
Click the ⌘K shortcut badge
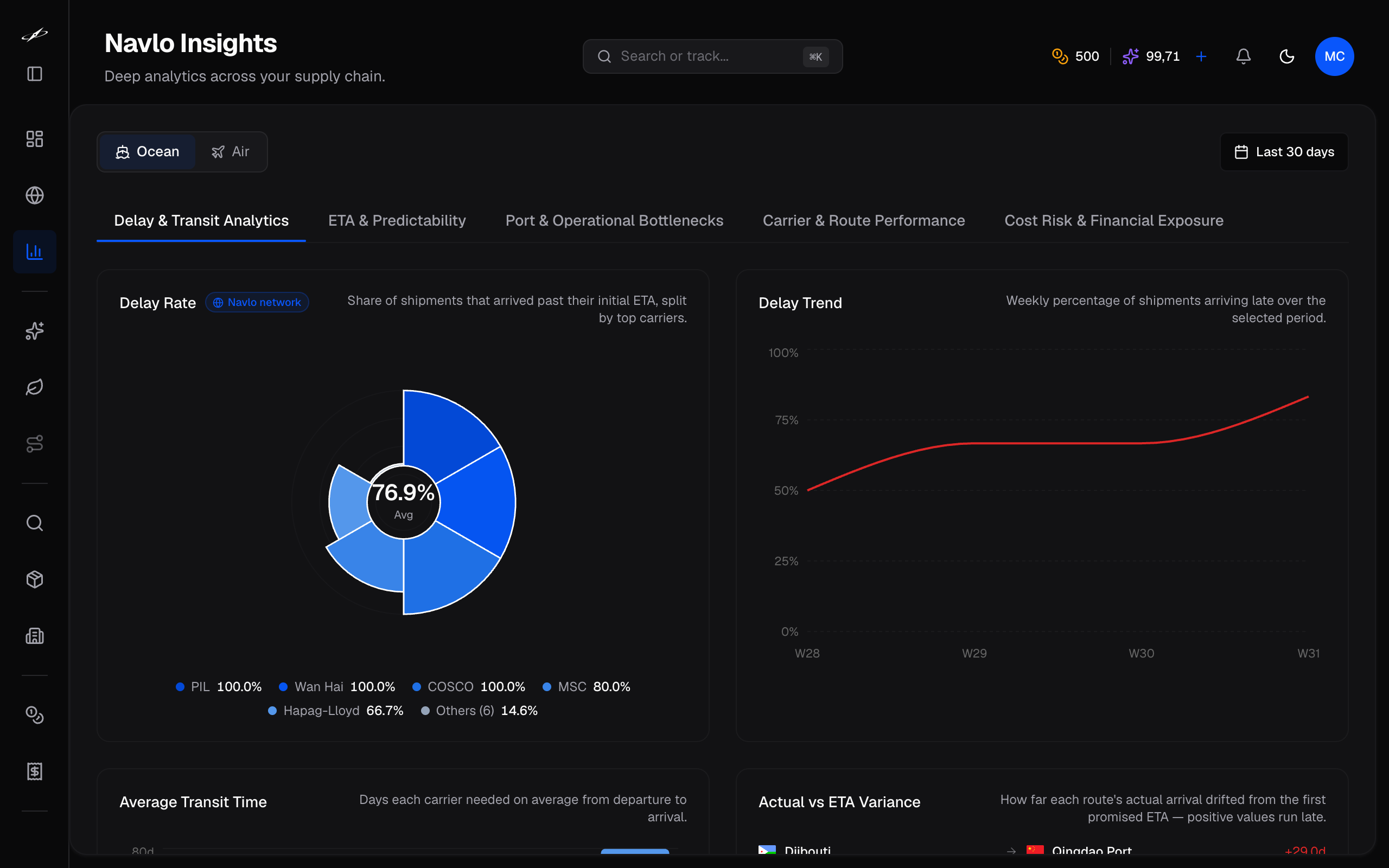[815, 56]
